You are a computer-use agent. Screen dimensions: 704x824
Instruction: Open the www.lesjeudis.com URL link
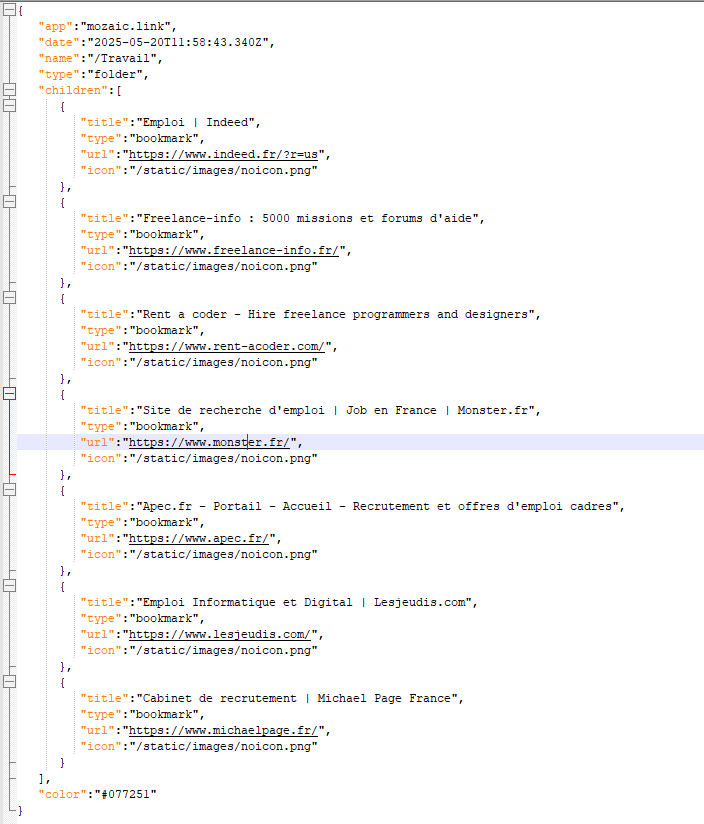(220, 634)
